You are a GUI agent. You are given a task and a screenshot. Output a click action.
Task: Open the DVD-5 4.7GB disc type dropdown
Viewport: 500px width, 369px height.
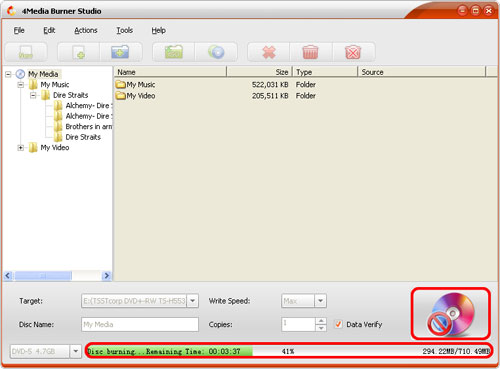click(x=76, y=351)
